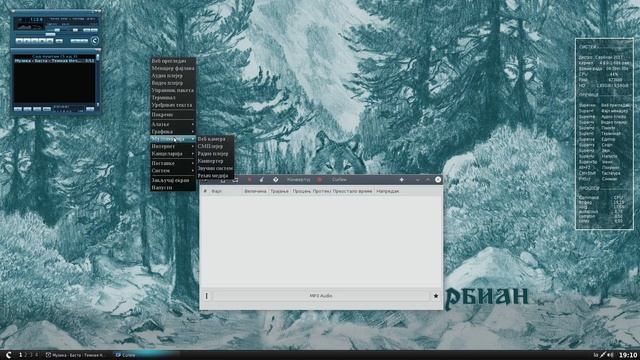Viewport: 640px width, 360px height.
Task: Close the converter window
Action: tap(438, 180)
